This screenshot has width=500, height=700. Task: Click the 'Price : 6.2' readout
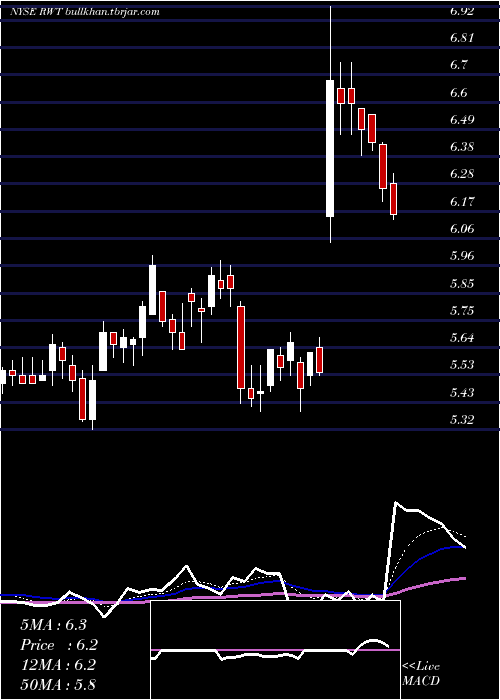(59, 645)
